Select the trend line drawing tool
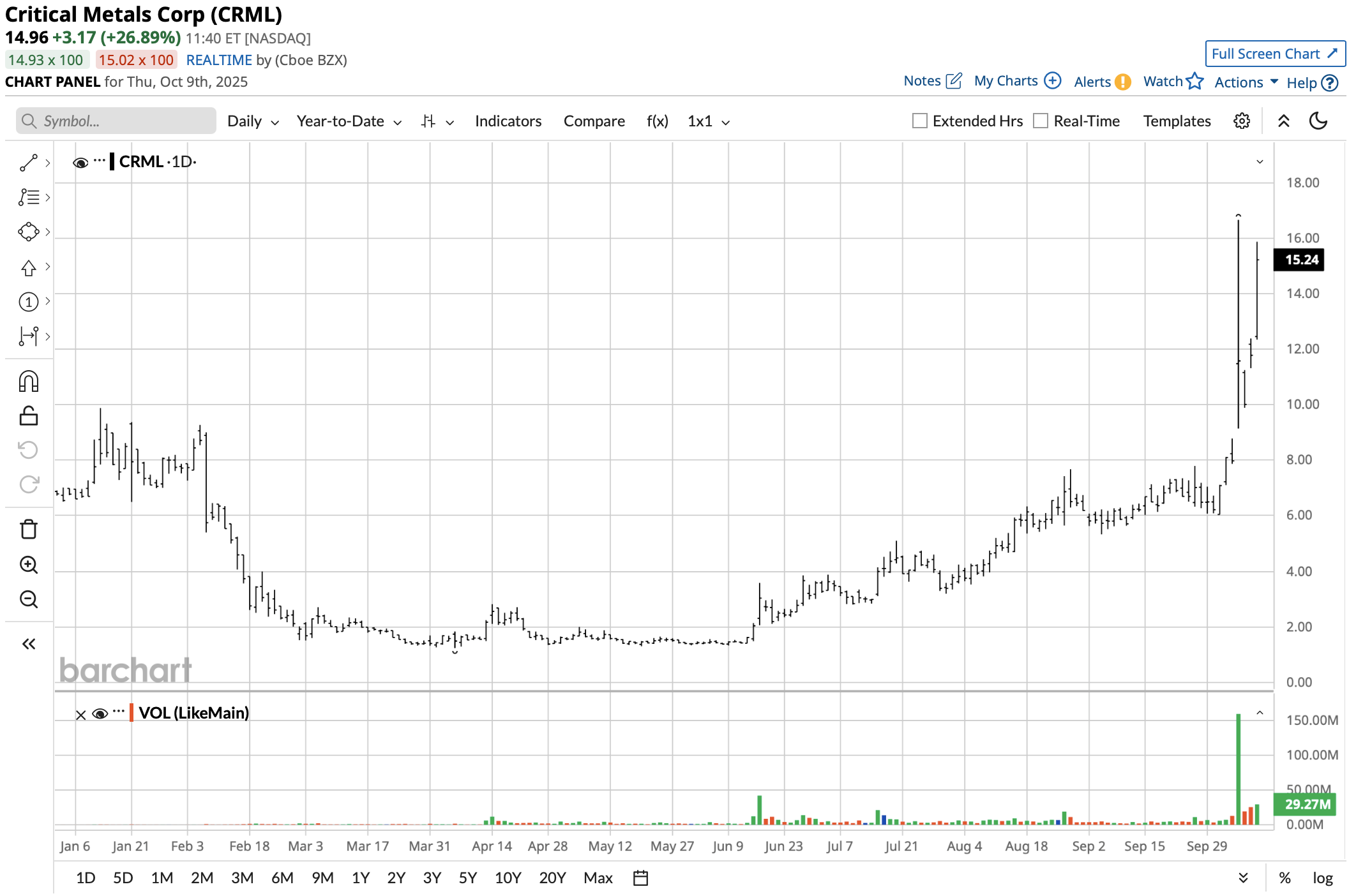The image size is (1356, 896). coord(29,163)
